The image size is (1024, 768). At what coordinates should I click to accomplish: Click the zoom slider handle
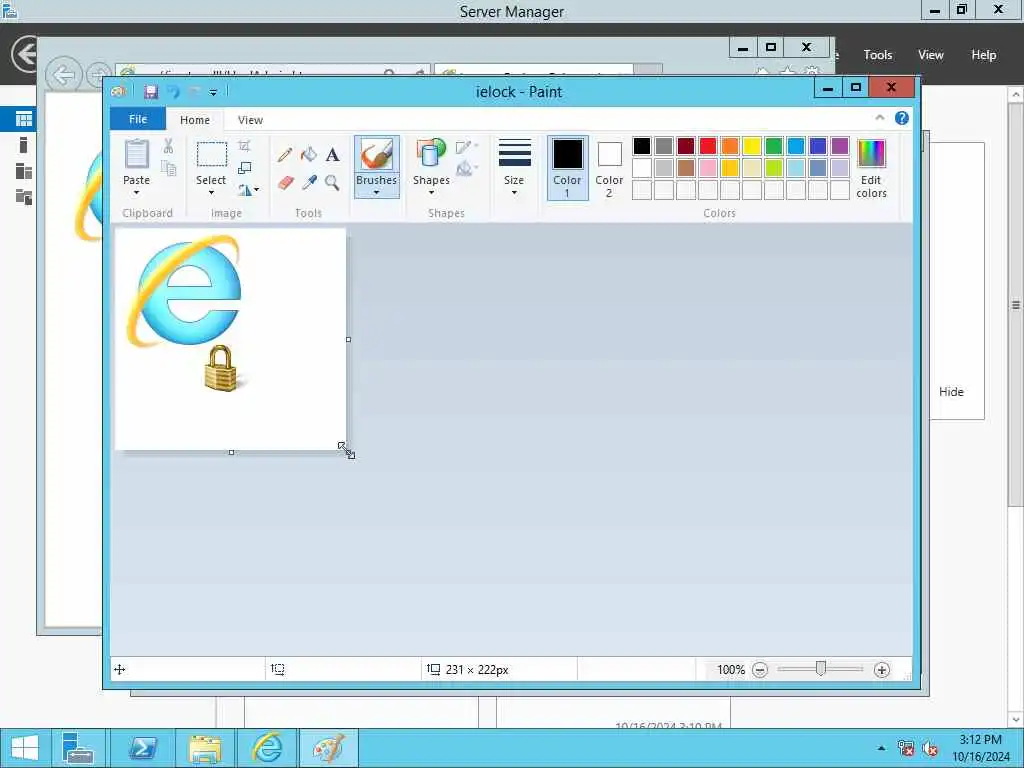point(821,668)
